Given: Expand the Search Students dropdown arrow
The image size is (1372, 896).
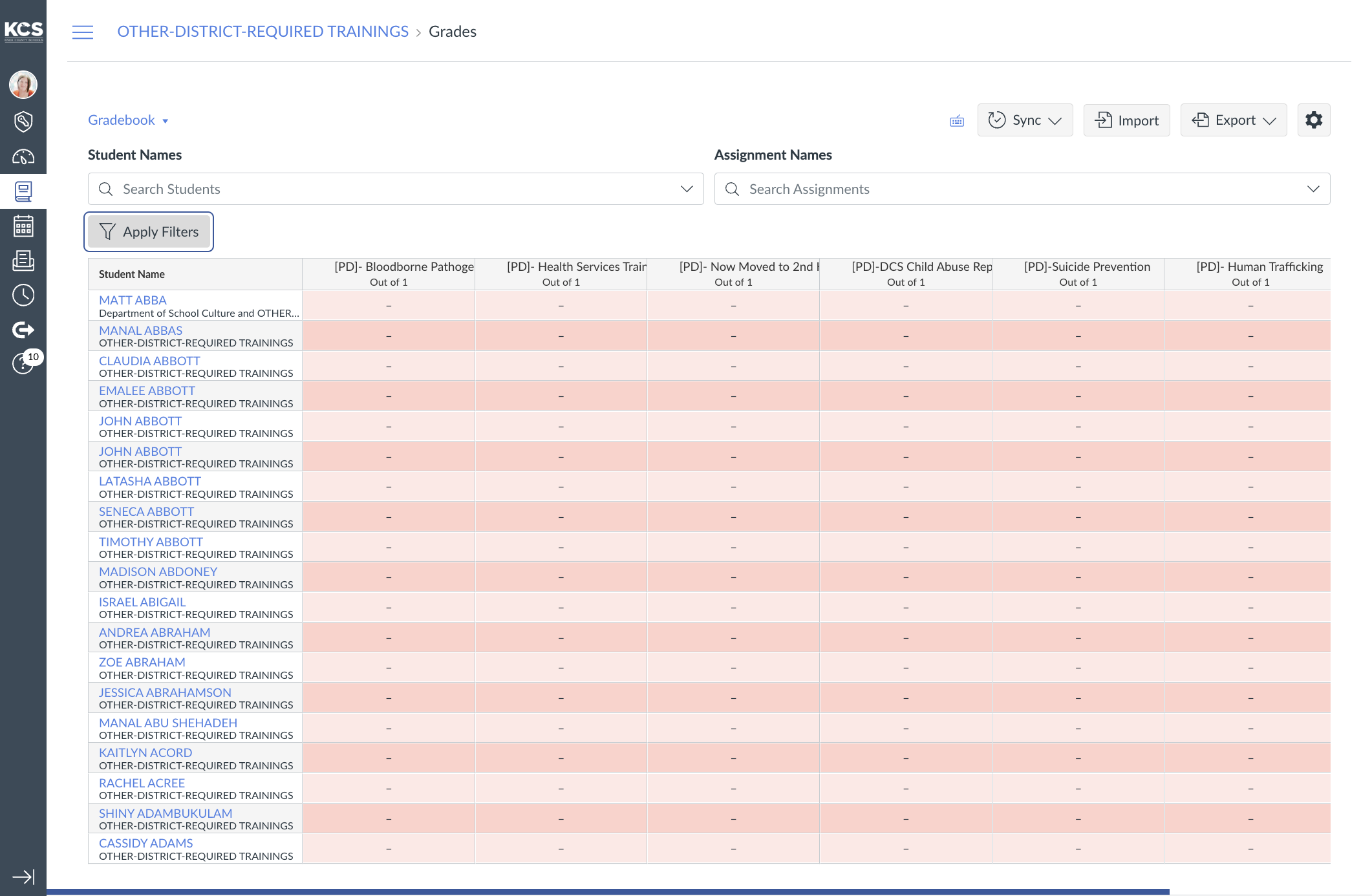Looking at the screenshot, I should (687, 189).
